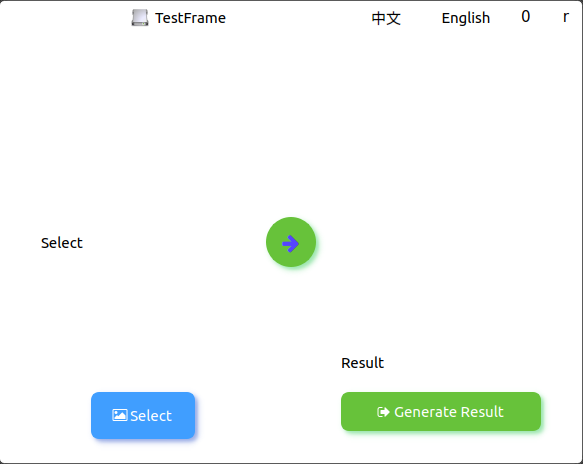Click the white Select text in blue button
This screenshot has width=583, height=464.
pyautogui.click(x=151, y=416)
